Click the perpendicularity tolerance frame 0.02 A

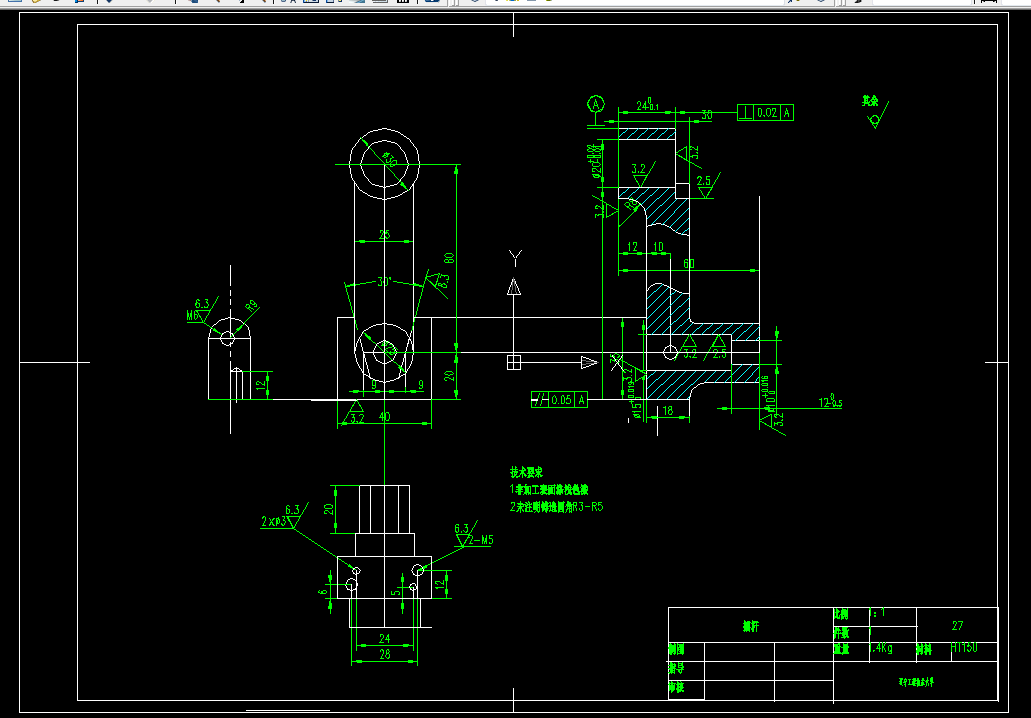tap(765, 112)
